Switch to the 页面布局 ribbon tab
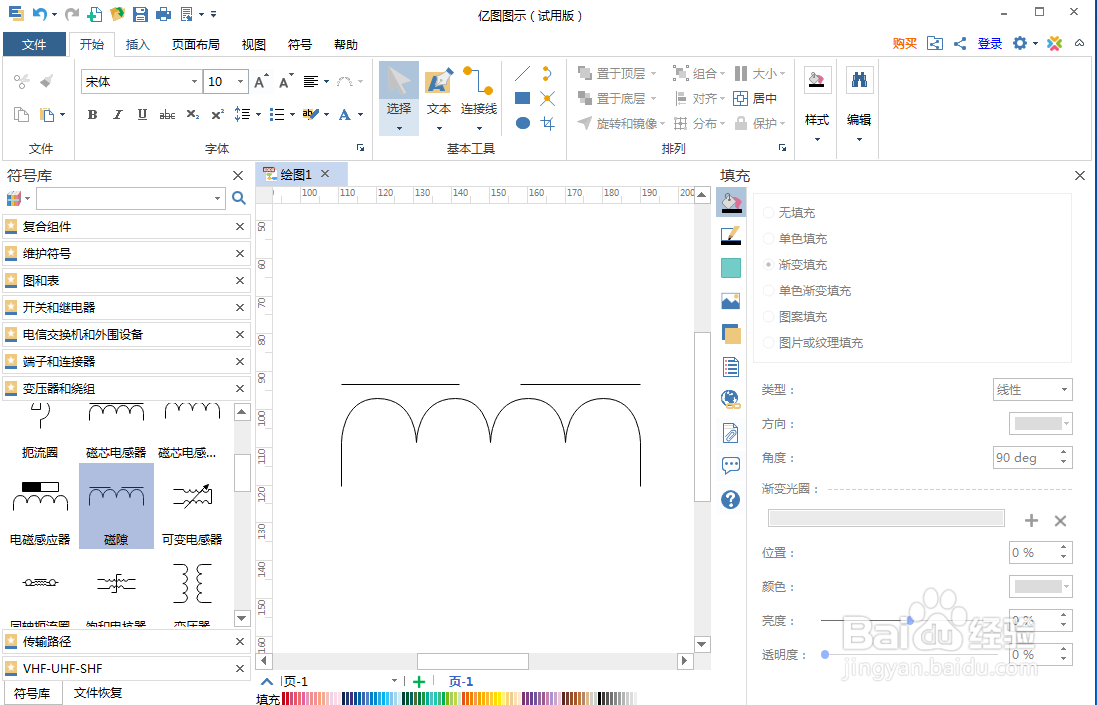1097x705 pixels. click(x=196, y=44)
